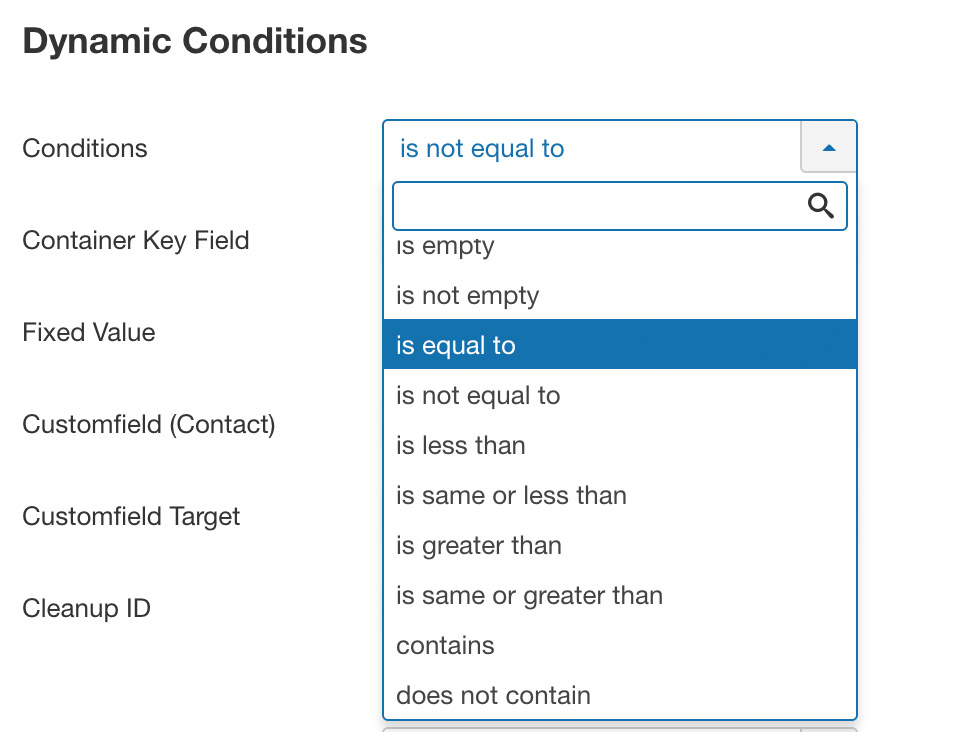
Task: Click the Cleanup ID label
Action: (x=86, y=608)
